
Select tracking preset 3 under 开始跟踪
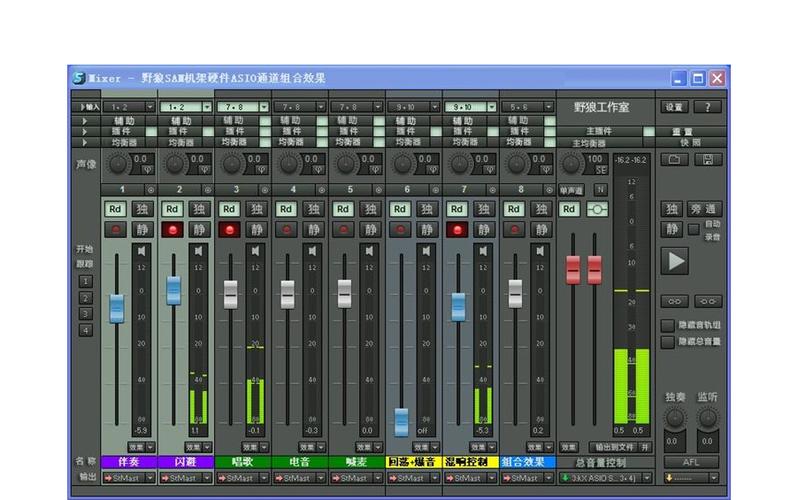tap(86, 314)
